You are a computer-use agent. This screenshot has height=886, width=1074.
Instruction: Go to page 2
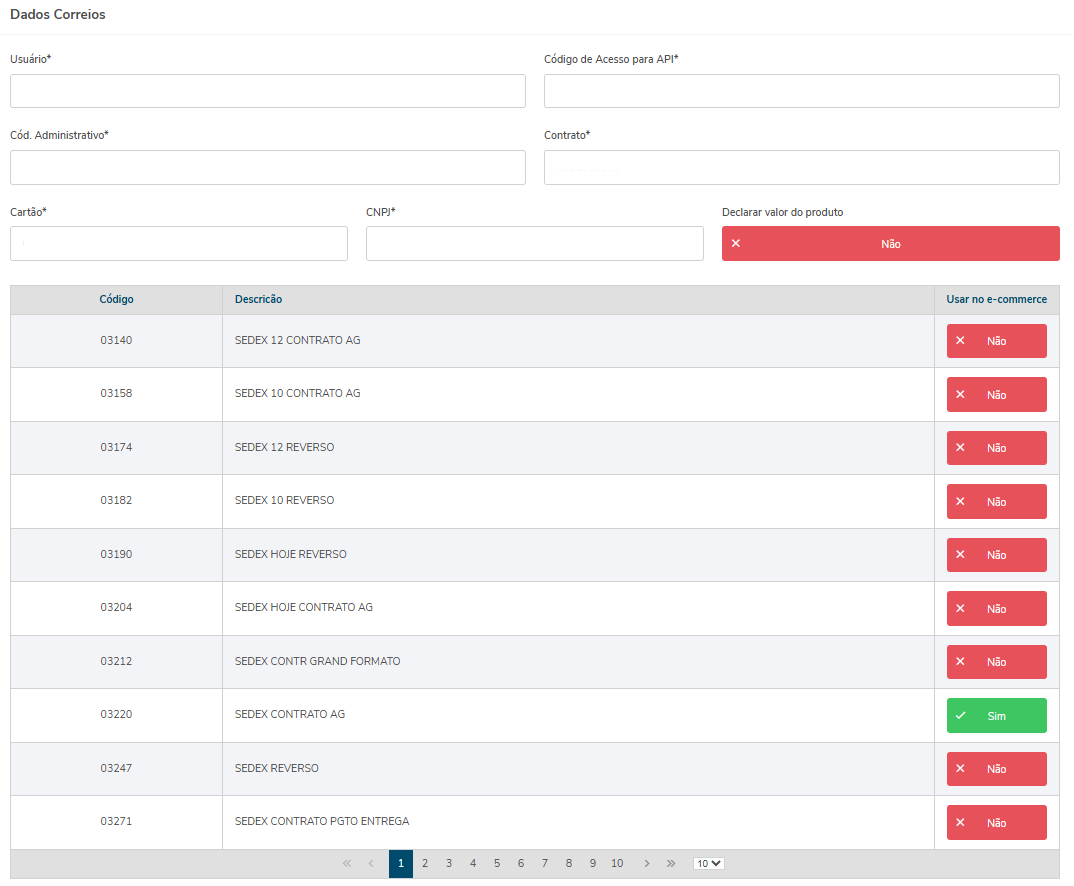coord(425,864)
